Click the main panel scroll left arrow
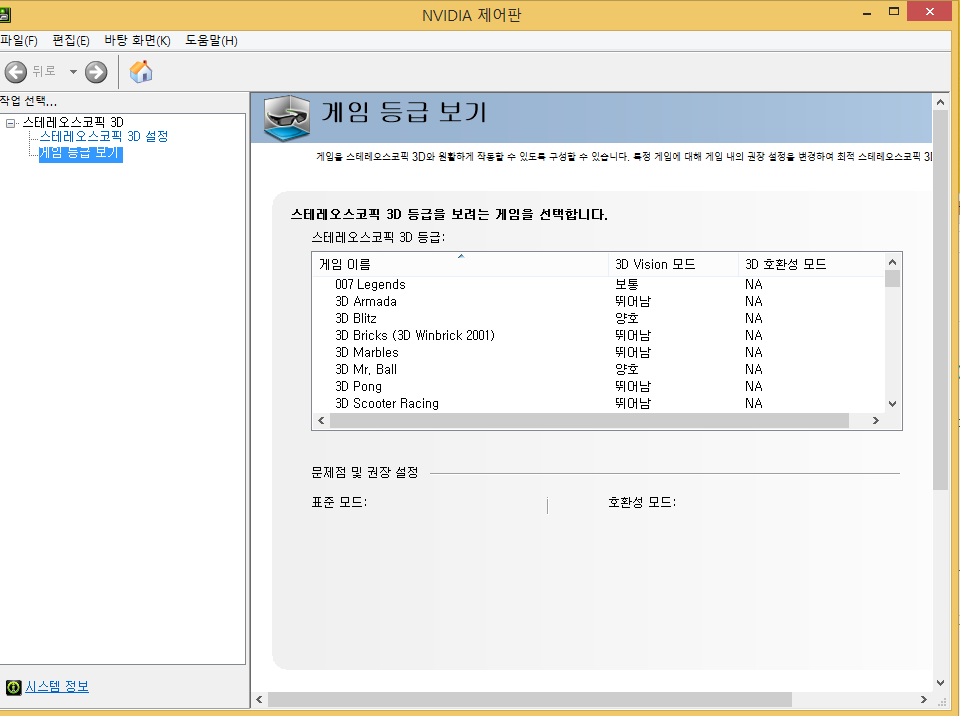This screenshot has height=716, width=960. (260, 699)
